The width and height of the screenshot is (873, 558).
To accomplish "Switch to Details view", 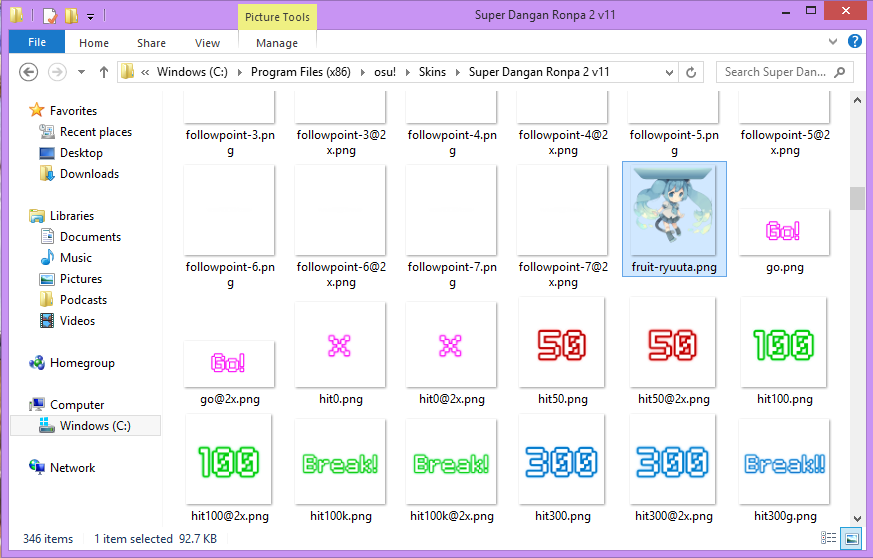I will (x=828, y=539).
